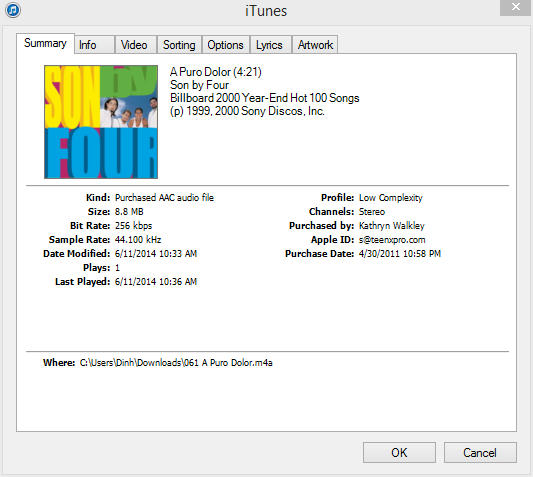Click the Profile: label
The height and width of the screenshot is (477, 533).
[338, 198]
